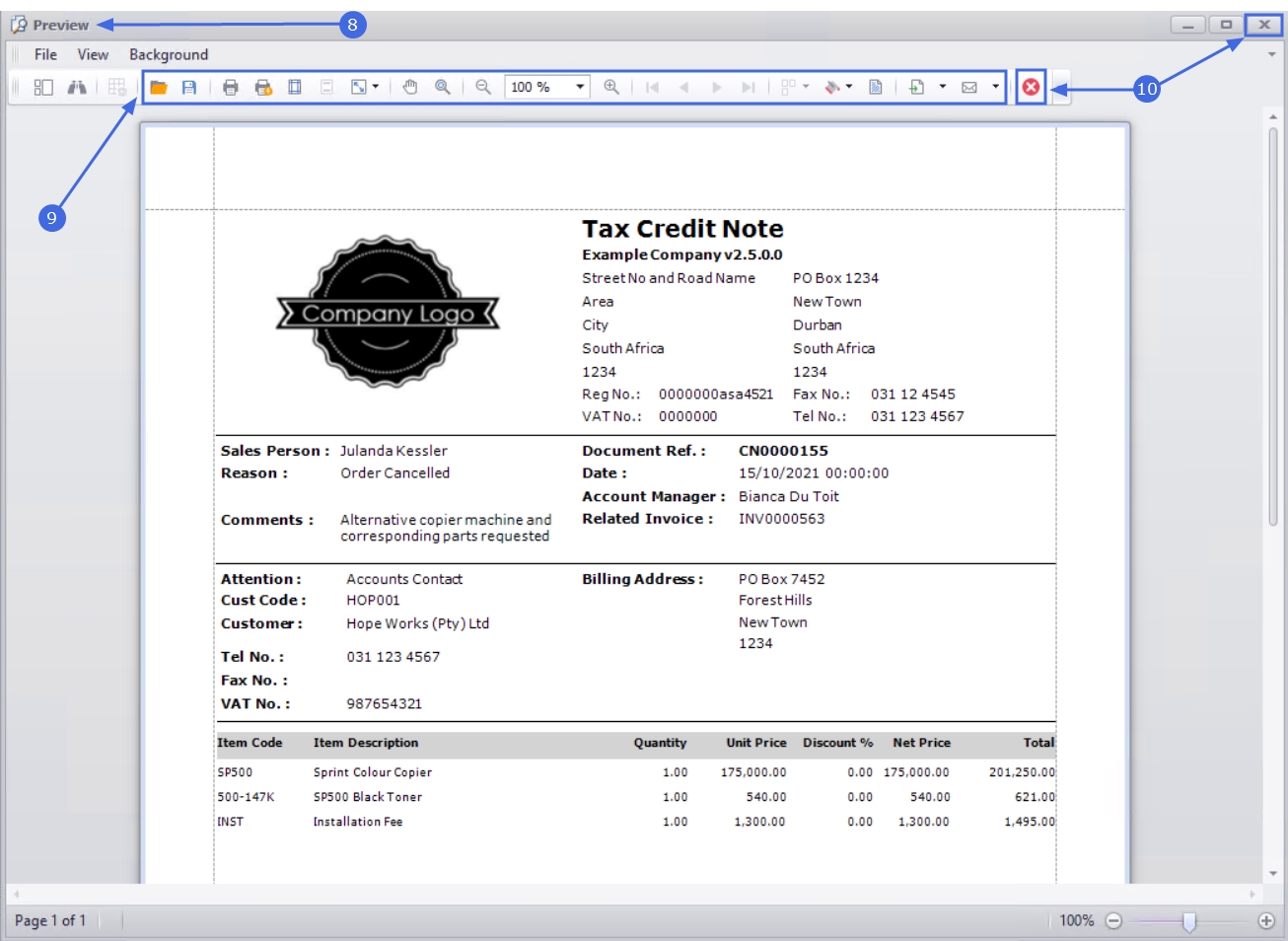
Task: Click the SP500 Black Toner row description
Action: point(368,797)
